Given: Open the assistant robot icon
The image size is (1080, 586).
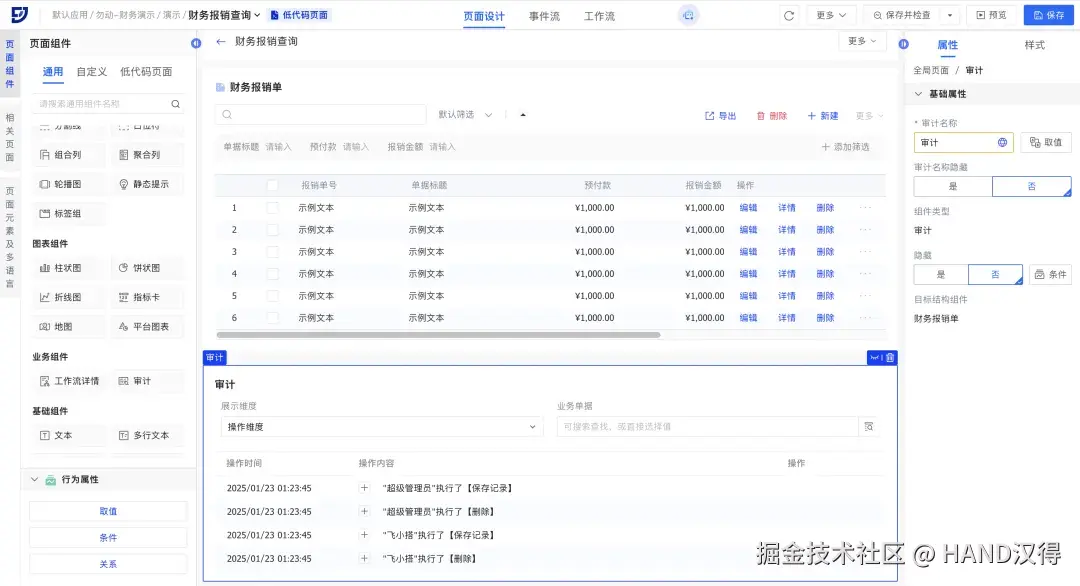Looking at the screenshot, I should click(x=688, y=15).
